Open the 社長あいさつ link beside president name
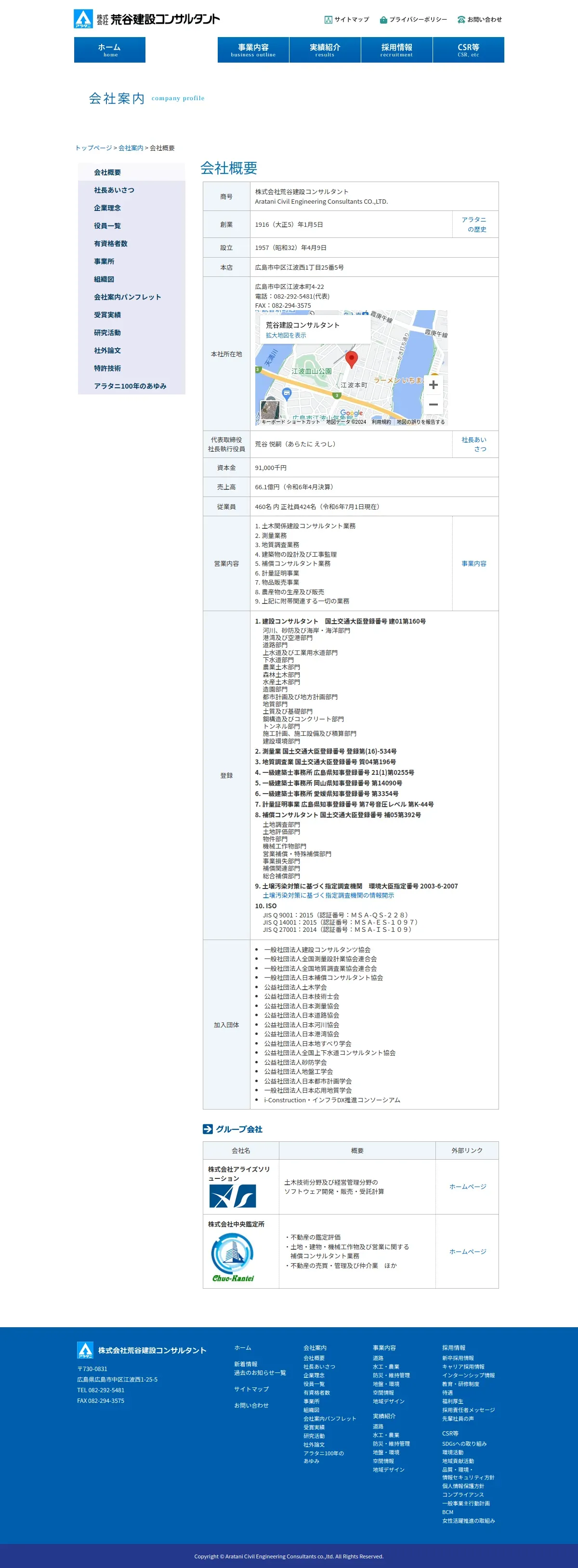The image size is (578, 1568). [x=474, y=444]
